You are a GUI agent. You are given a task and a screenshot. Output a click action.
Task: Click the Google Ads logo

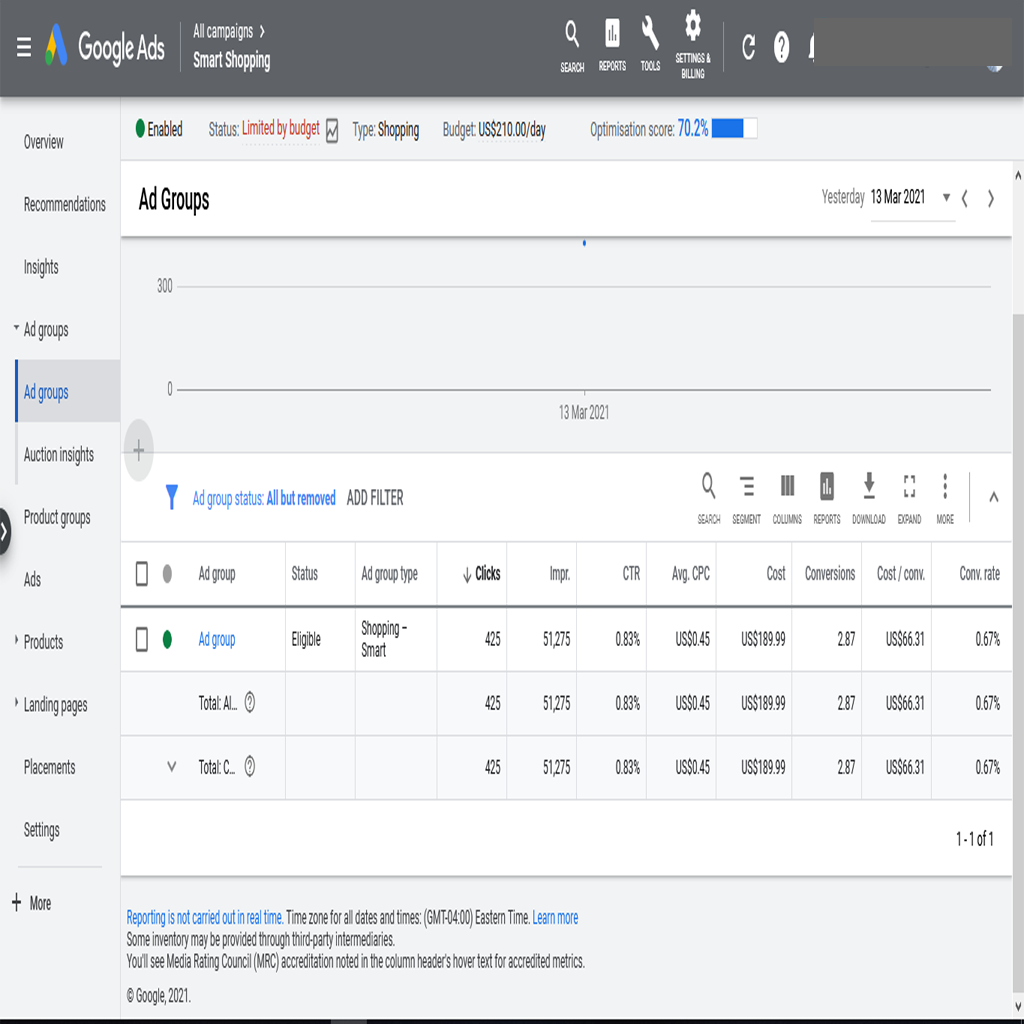pos(105,46)
